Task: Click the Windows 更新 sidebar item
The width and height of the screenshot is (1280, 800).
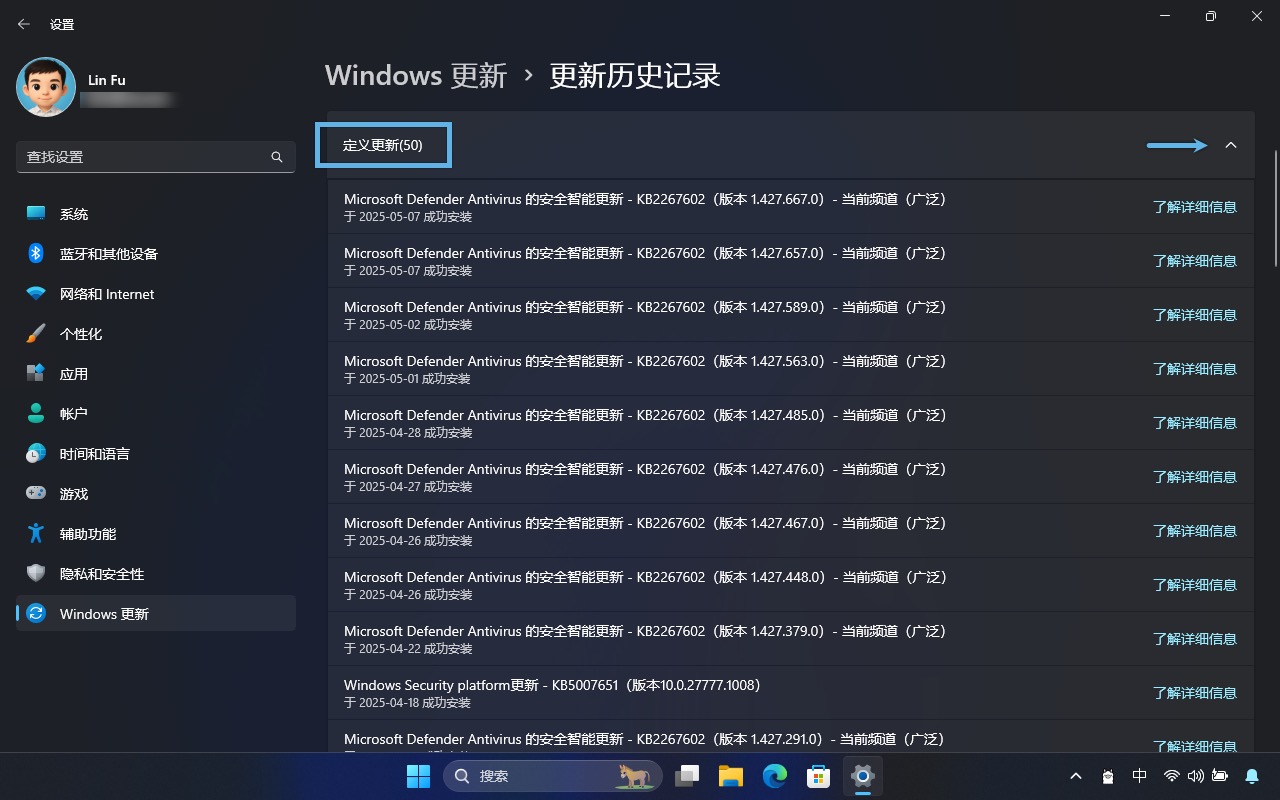Action: (156, 614)
